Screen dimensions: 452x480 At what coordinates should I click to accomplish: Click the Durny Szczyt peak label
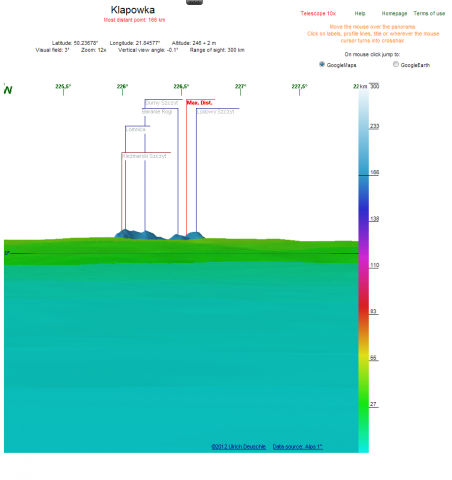coord(162,103)
